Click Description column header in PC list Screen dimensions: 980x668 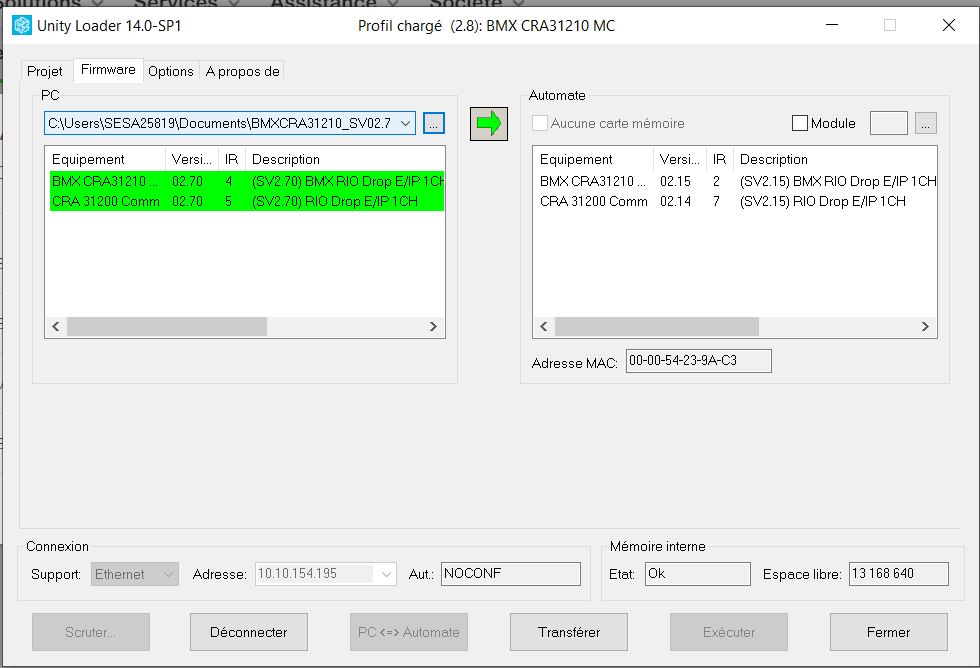[345, 159]
